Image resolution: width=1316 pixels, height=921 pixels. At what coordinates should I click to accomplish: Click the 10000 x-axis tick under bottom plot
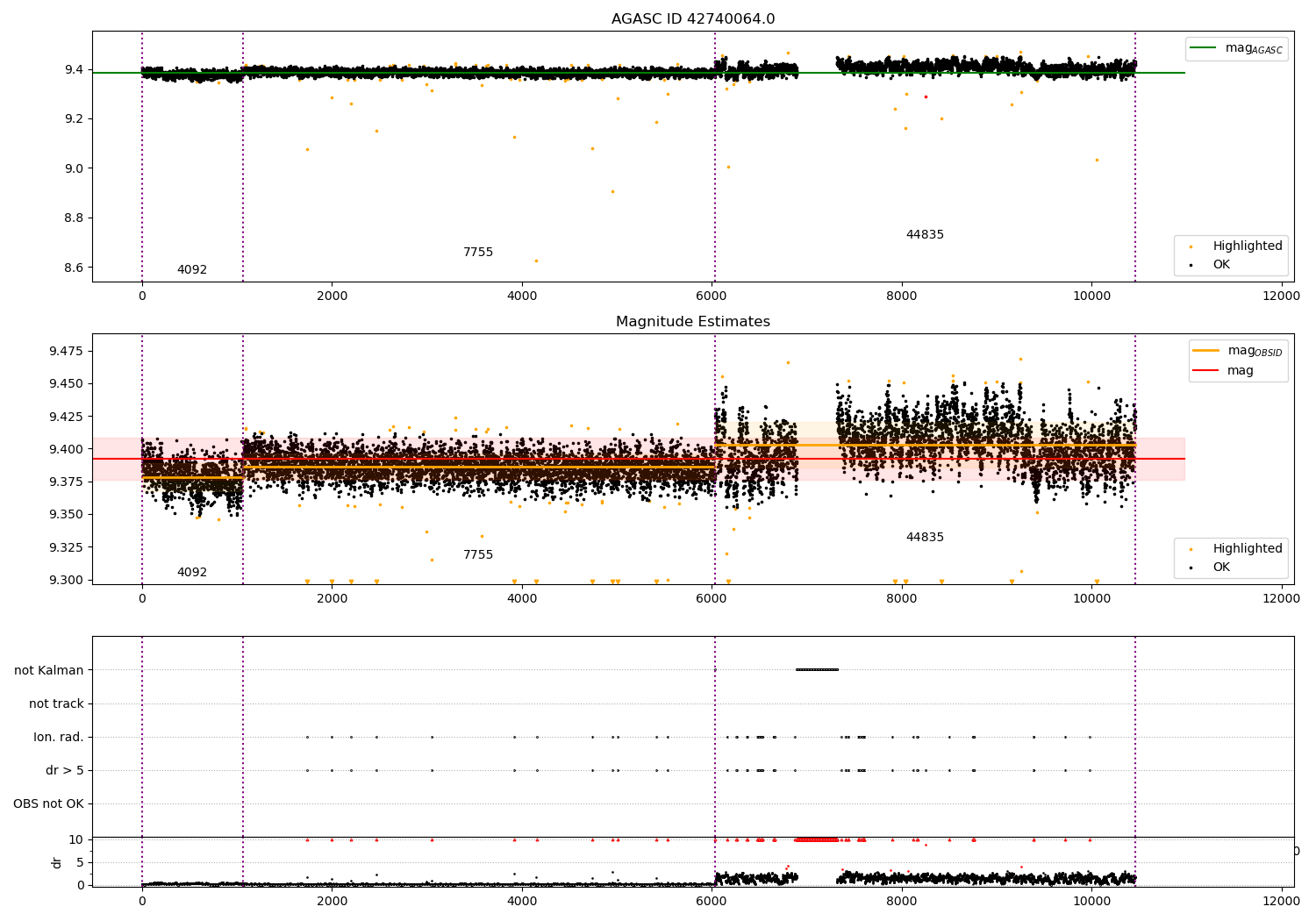pos(1091,901)
